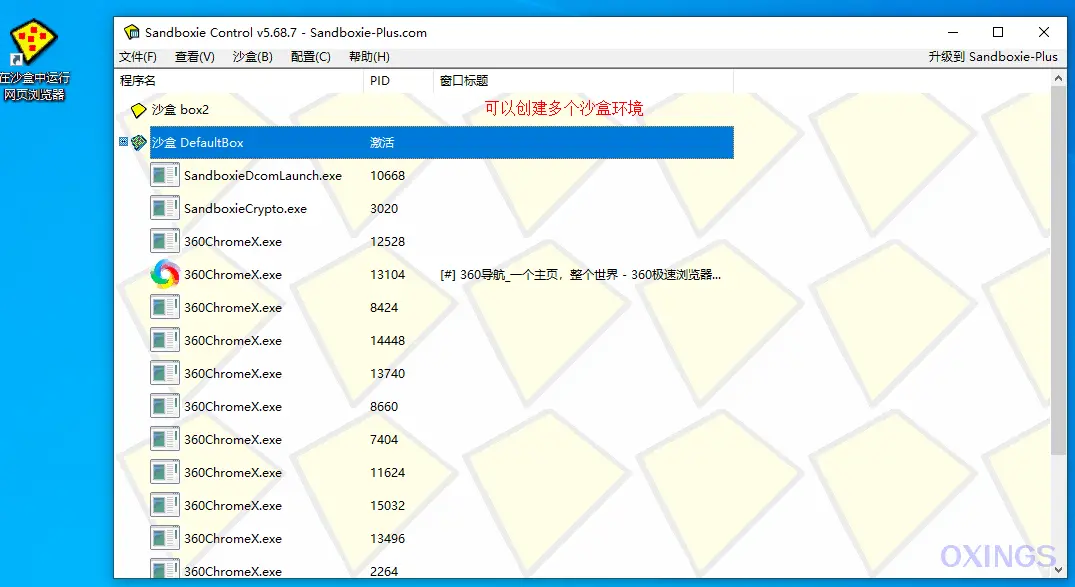Click icon of 360ChromeX.exe PID 13496
The image size is (1075, 587).
[x=165, y=538]
